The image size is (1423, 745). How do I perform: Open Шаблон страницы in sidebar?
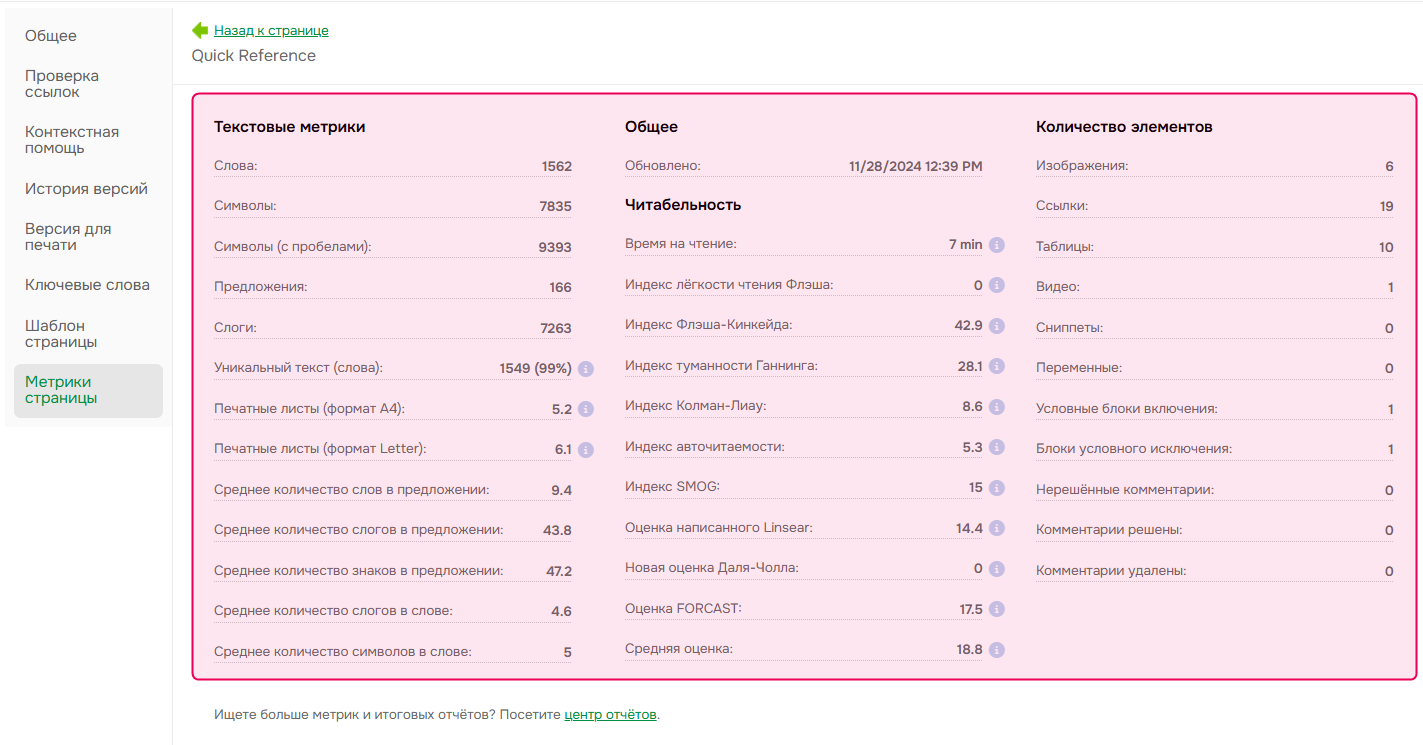coord(61,334)
